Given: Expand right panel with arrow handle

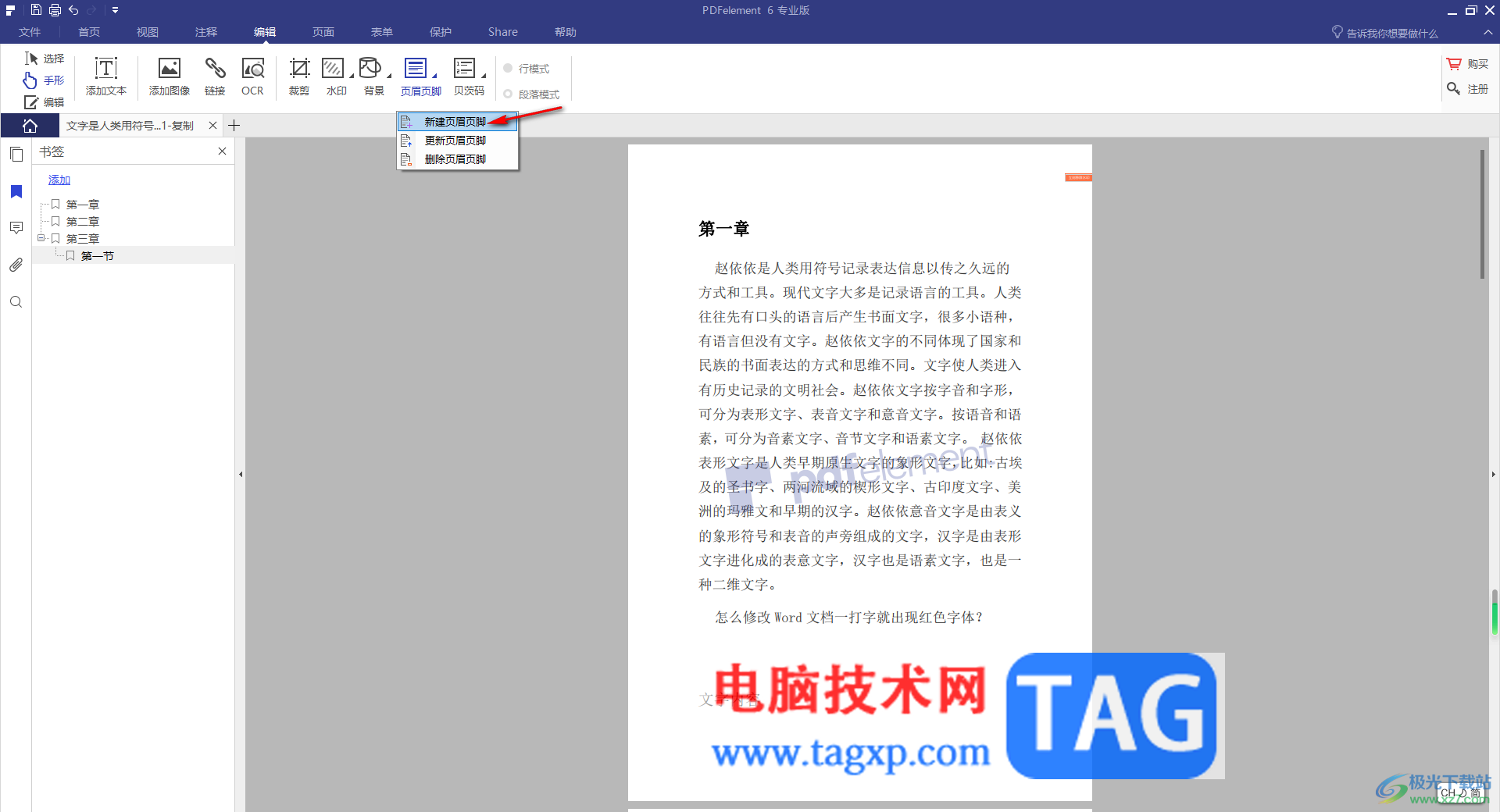Looking at the screenshot, I should coord(1493,474).
